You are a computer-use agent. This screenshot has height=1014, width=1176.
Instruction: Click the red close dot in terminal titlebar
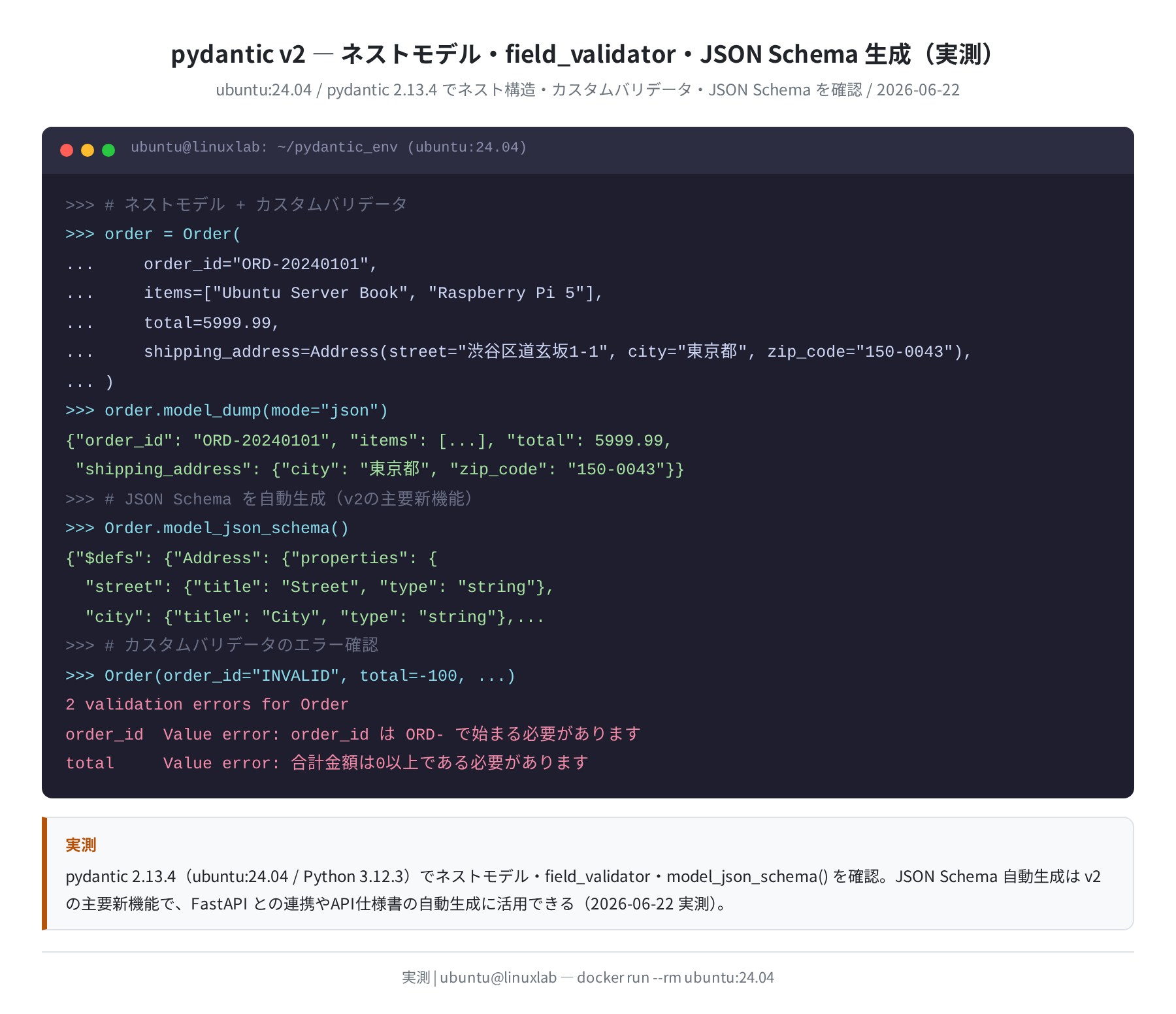click(67, 150)
